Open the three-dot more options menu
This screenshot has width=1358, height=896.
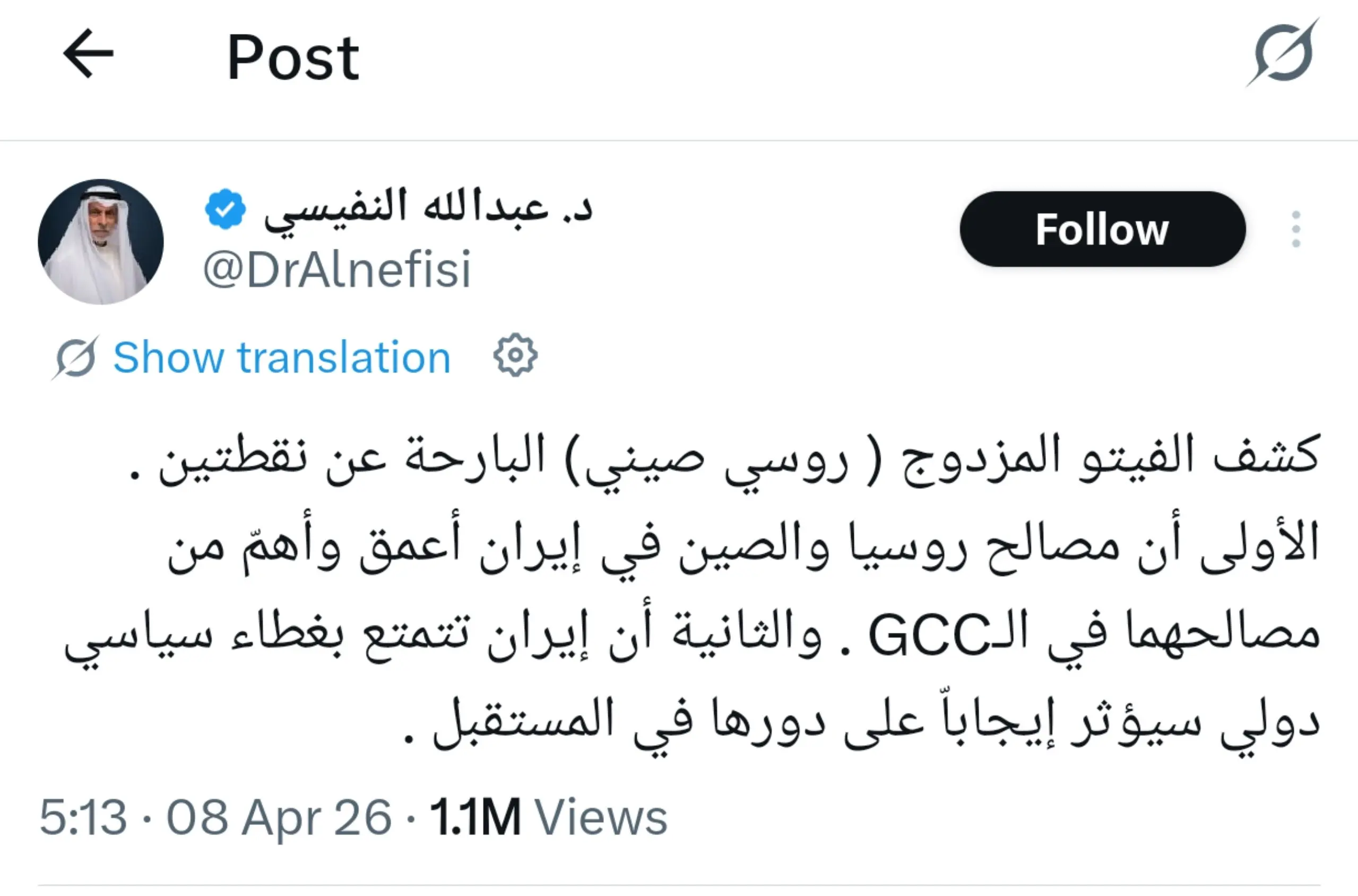click(x=1296, y=229)
